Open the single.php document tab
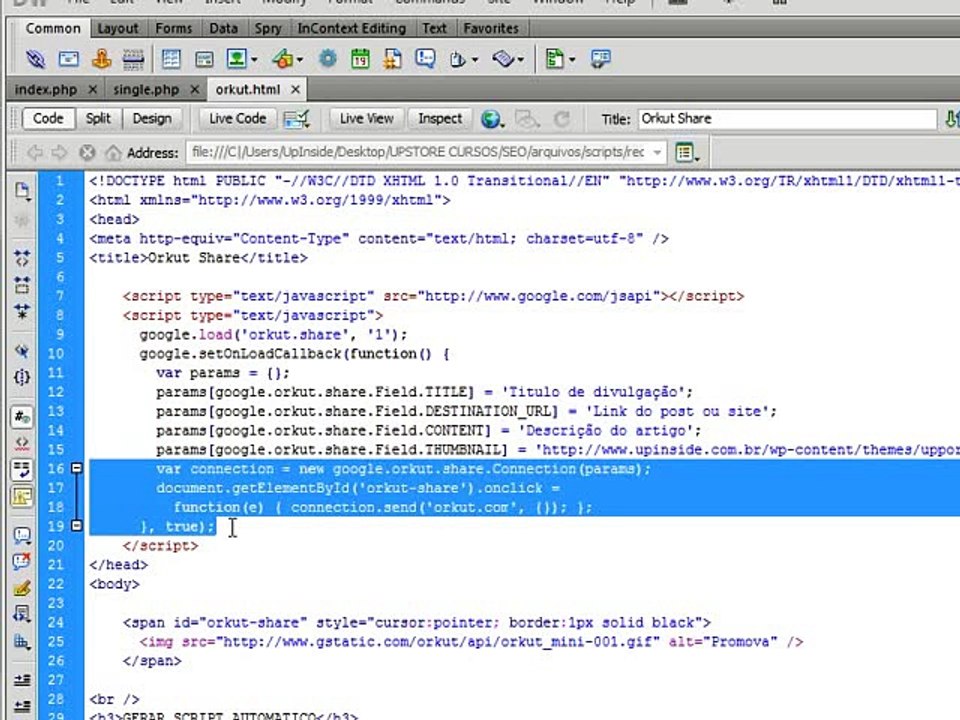This screenshot has height=720, width=960. 146,90
